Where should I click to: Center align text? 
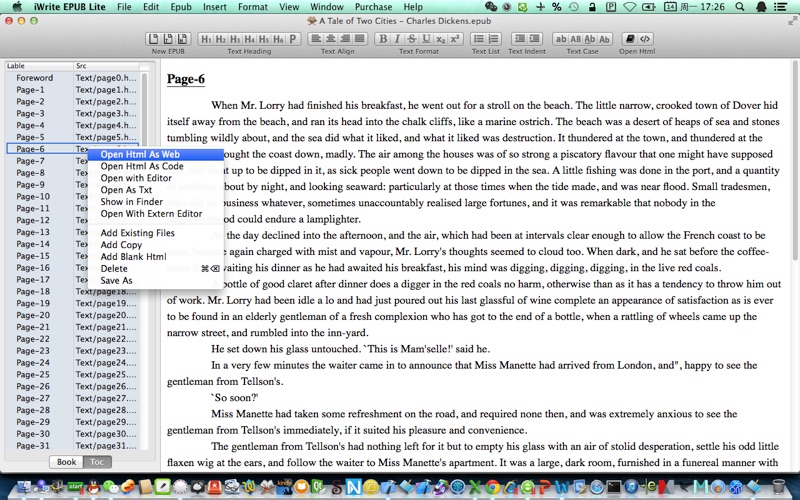(x=331, y=39)
